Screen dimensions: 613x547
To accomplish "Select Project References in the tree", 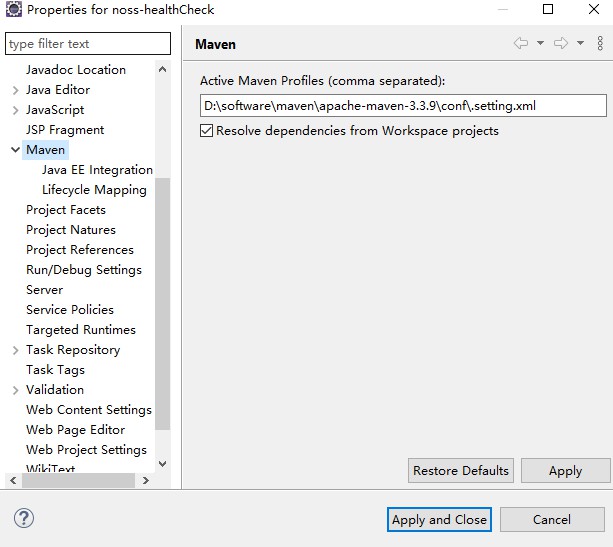I will [x=80, y=249].
